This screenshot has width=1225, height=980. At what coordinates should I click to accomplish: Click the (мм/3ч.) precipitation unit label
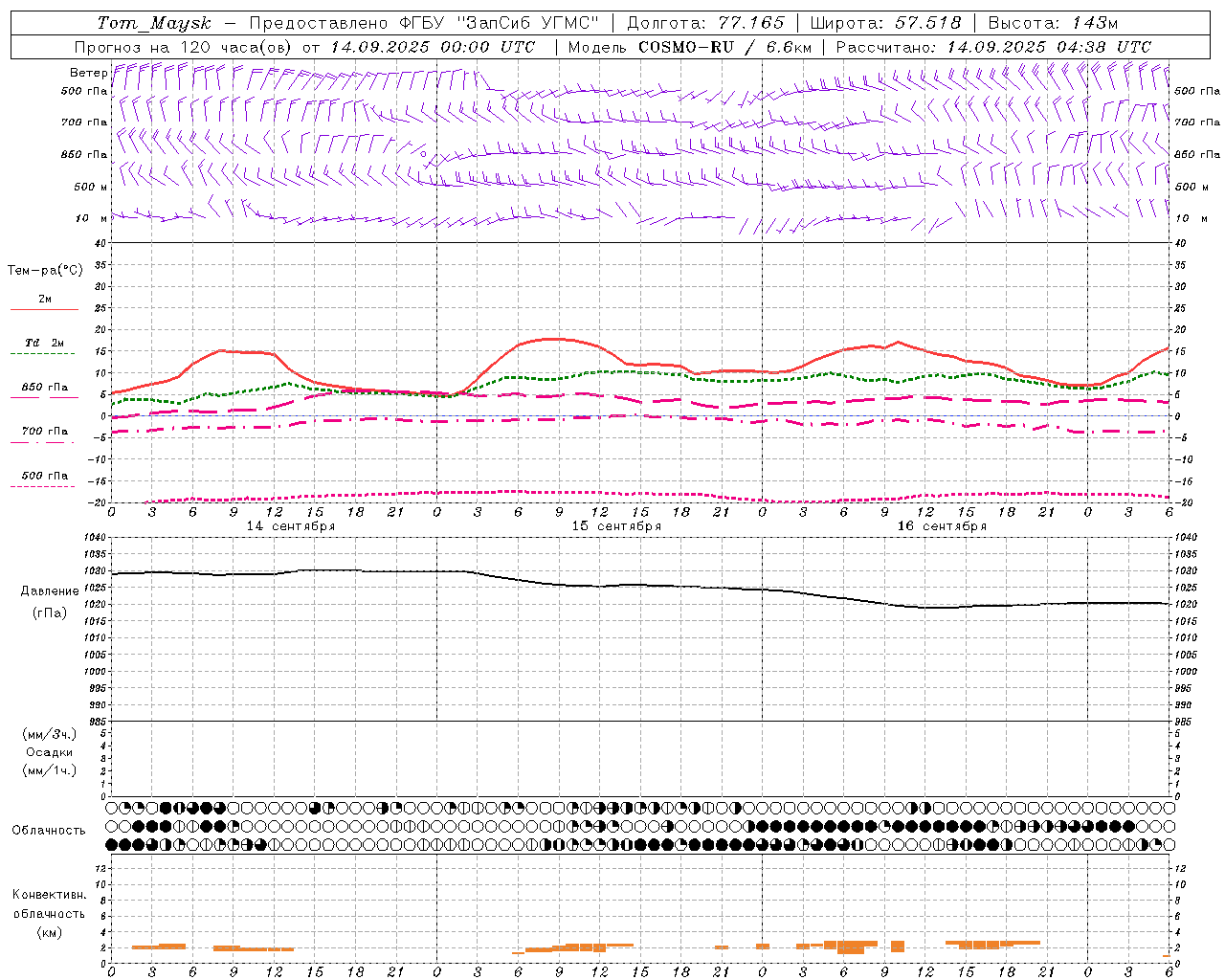[x=50, y=734]
